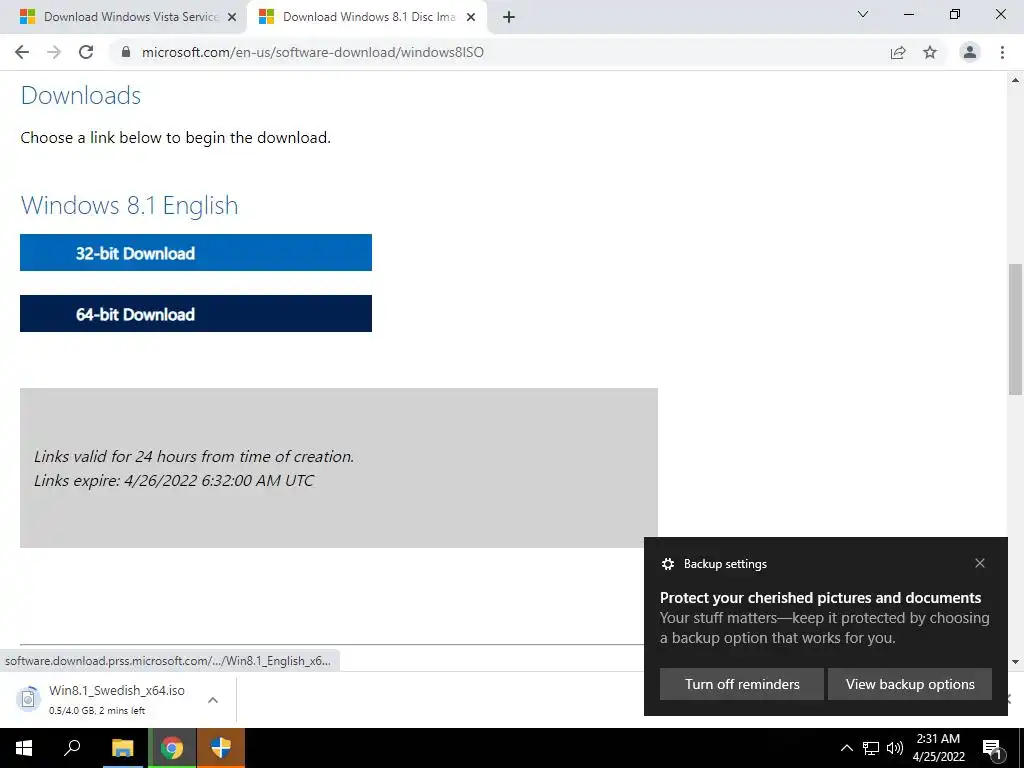
Task: Select the Windows 8.1 Disc Image tab
Action: [367, 17]
